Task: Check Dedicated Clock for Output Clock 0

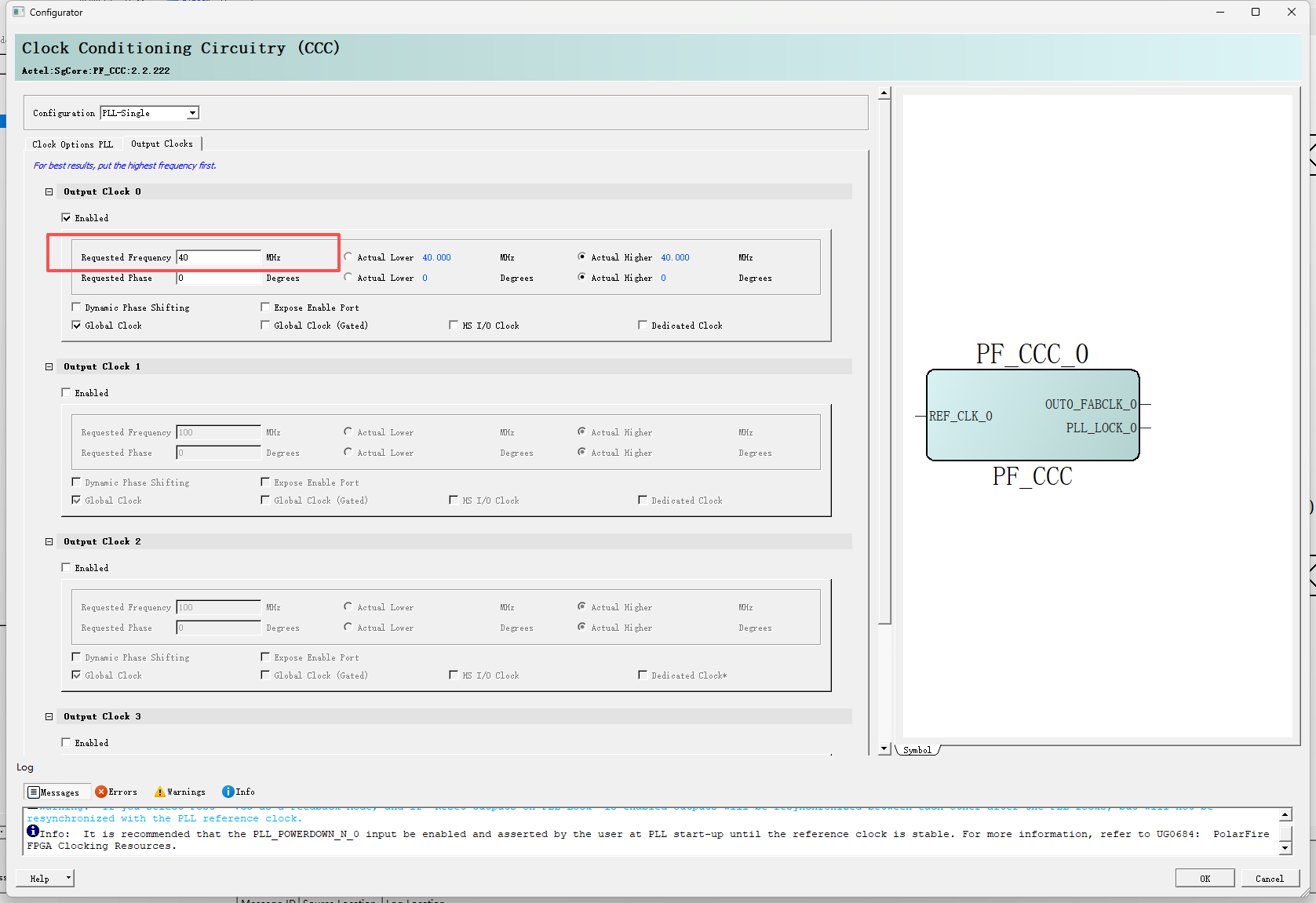Action: coord(643,326)
